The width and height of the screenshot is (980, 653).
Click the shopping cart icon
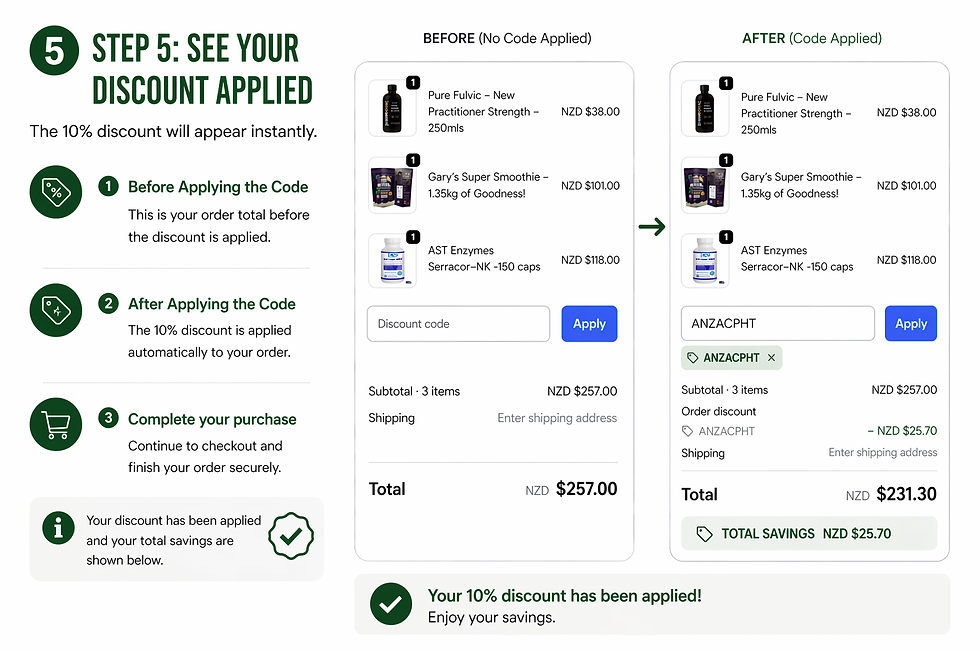[x=55, y=424]
